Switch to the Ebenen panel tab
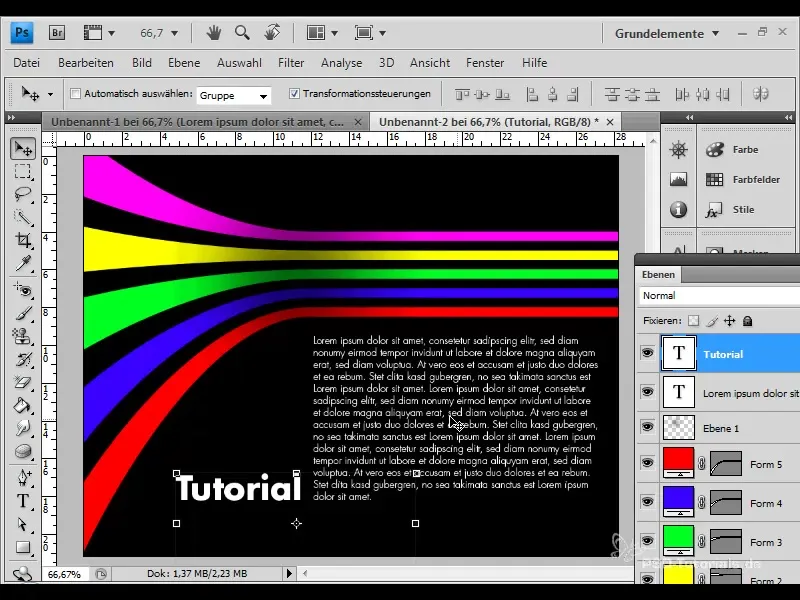Image resolution: width=800 pixels, height=600 pixels. (x=658, y=274)
